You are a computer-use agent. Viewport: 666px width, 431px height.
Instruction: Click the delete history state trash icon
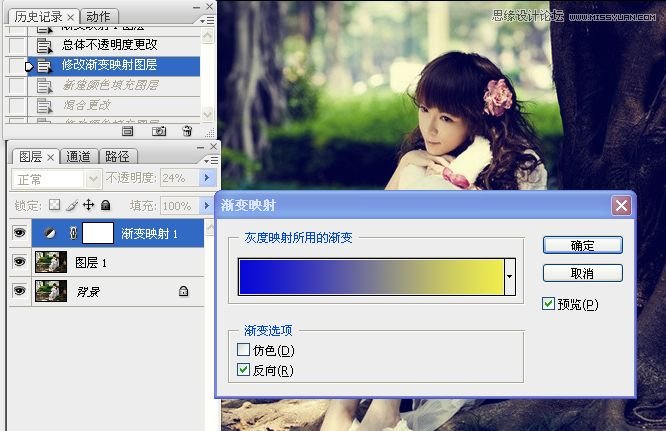(187, 131)
